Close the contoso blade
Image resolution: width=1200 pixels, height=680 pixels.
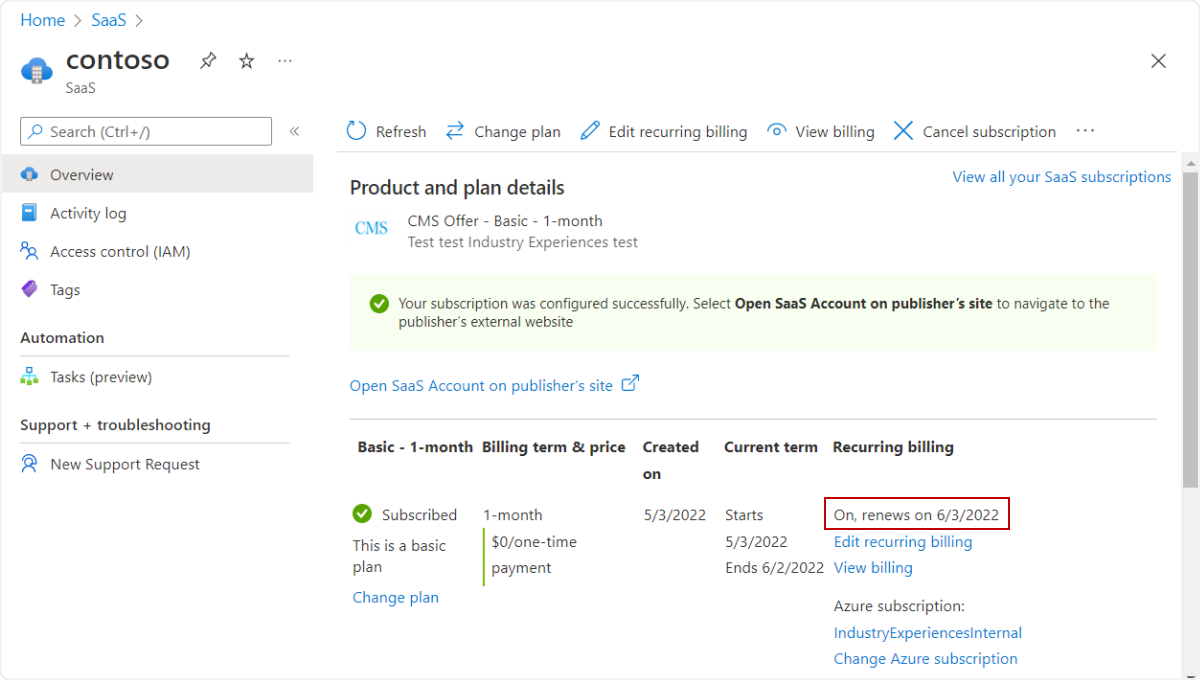click(x=1158, y=61)
